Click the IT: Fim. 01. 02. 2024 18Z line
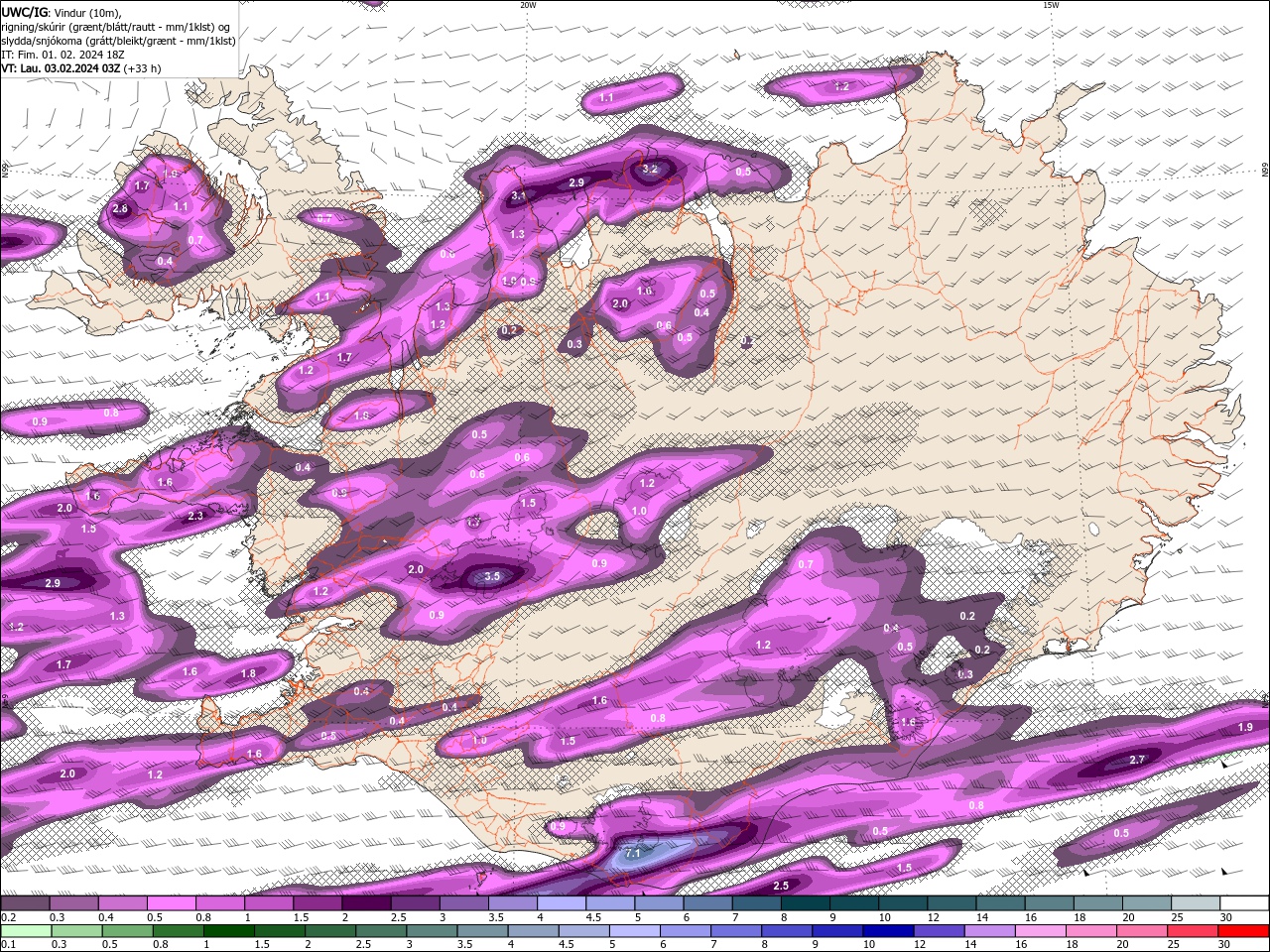The height and width of the screenshot is (952, 1270). 63,55
